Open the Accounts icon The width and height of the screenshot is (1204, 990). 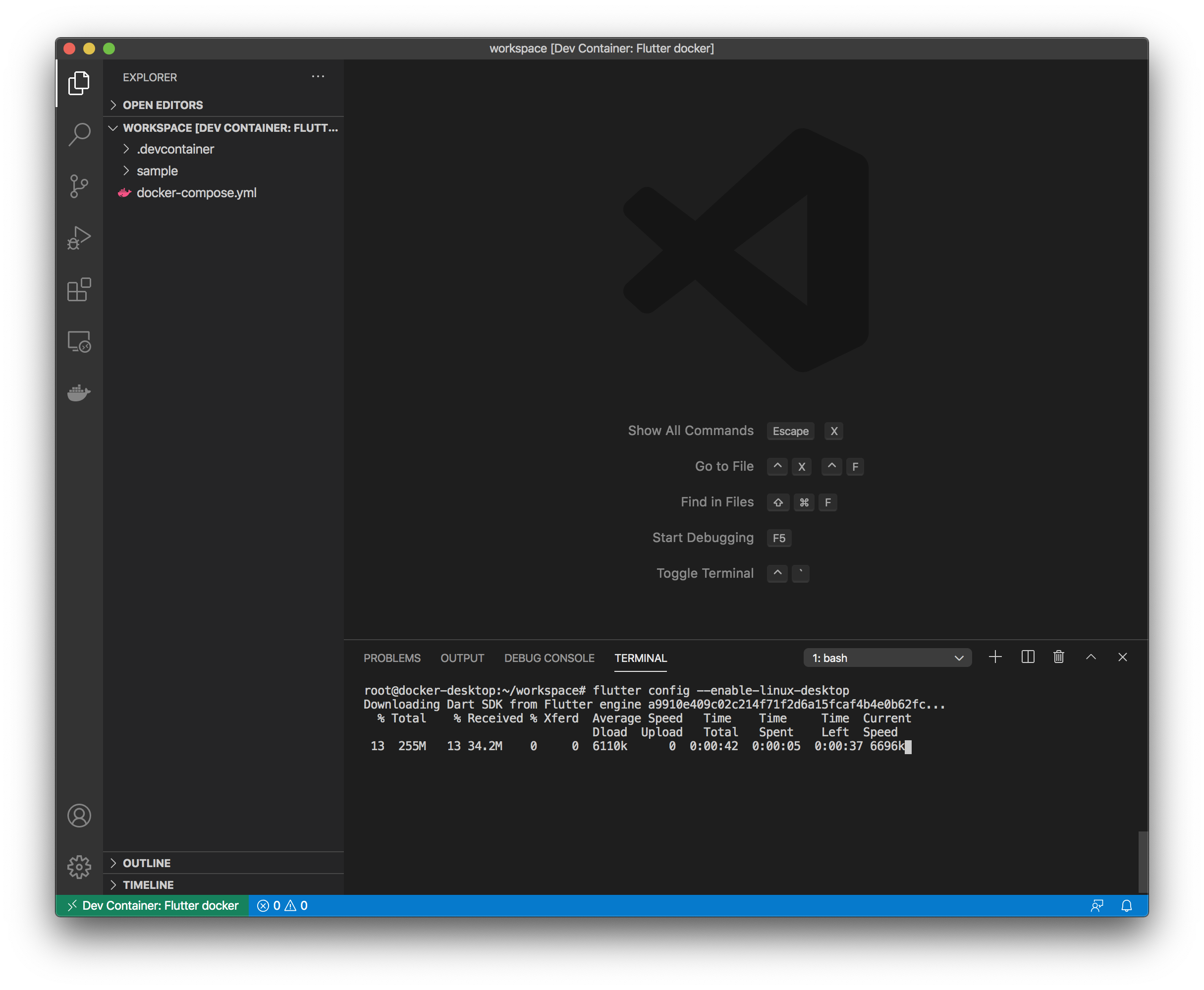tap(79, 816)
